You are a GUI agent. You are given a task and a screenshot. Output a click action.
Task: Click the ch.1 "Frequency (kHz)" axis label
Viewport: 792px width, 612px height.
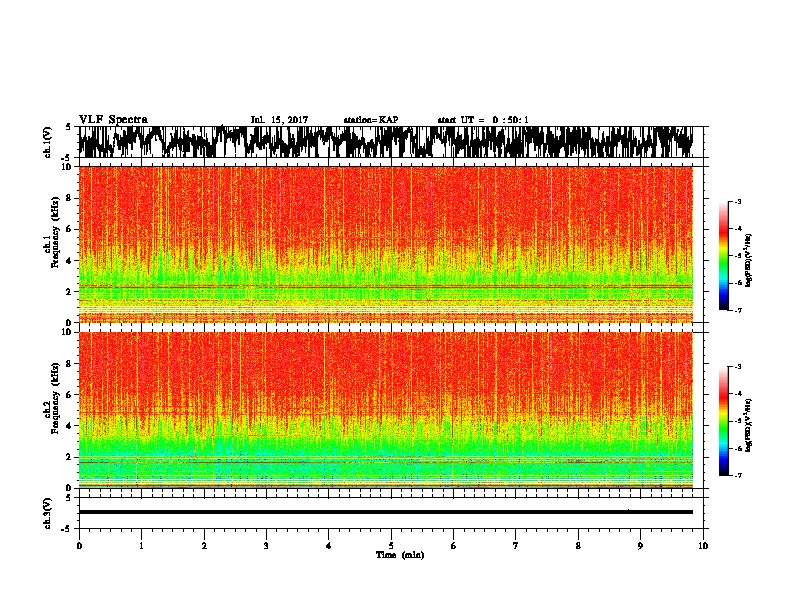(x=55, y=232)
